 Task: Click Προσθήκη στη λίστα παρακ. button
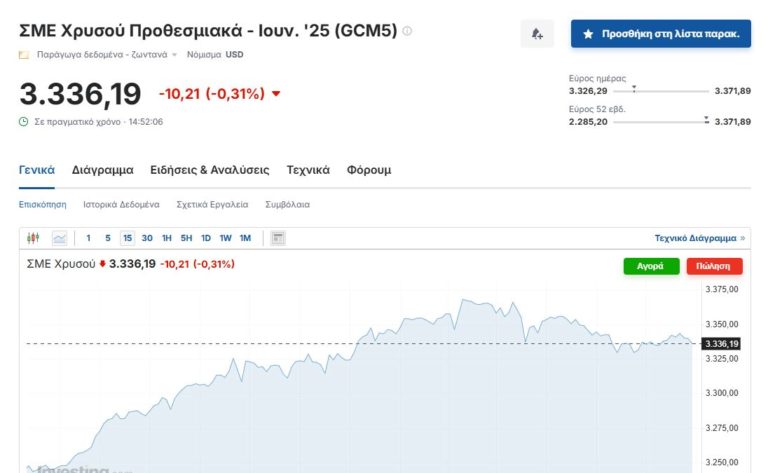[661, 33]
